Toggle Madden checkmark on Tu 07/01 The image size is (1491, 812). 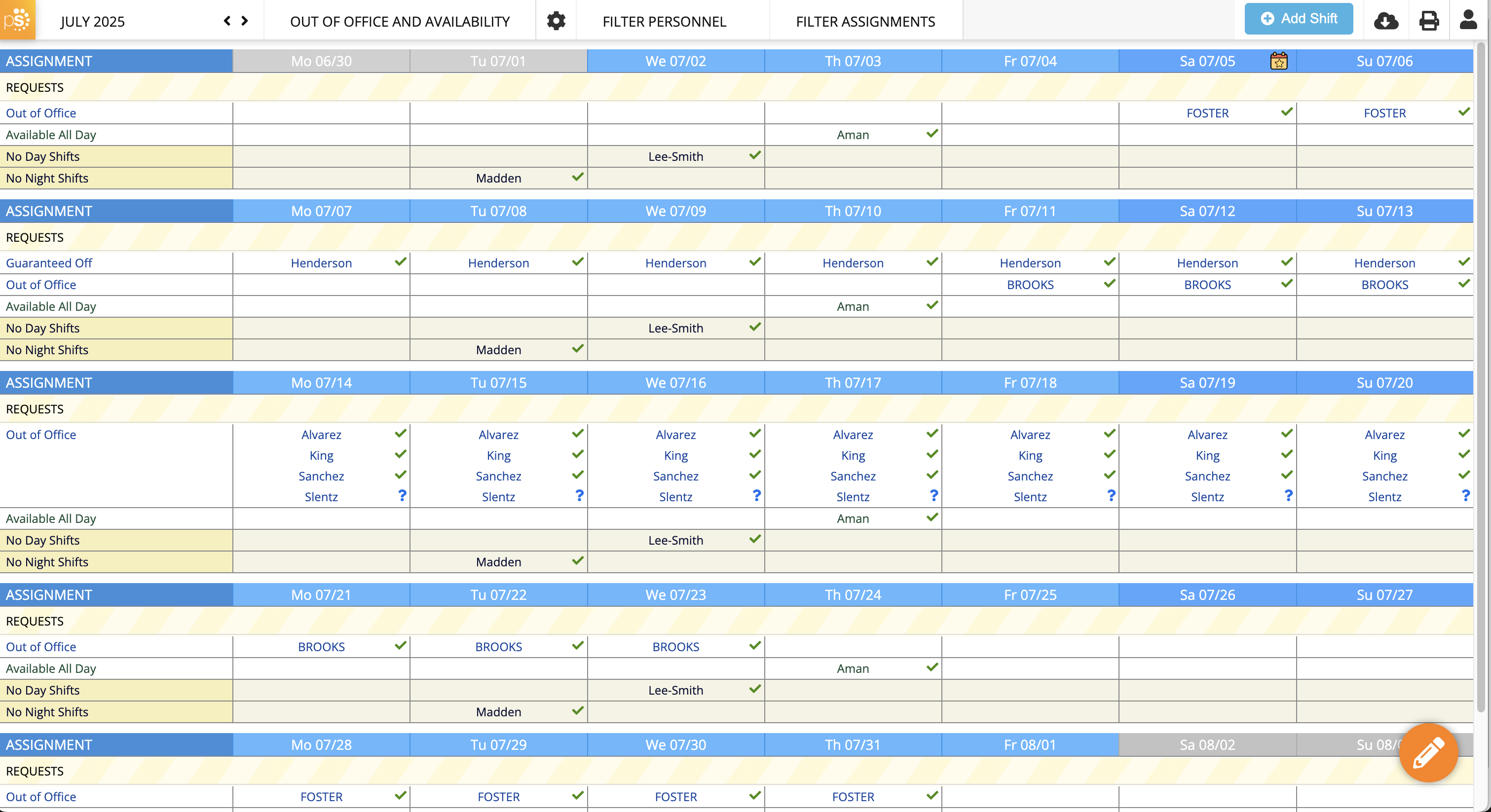click(578, 177)
